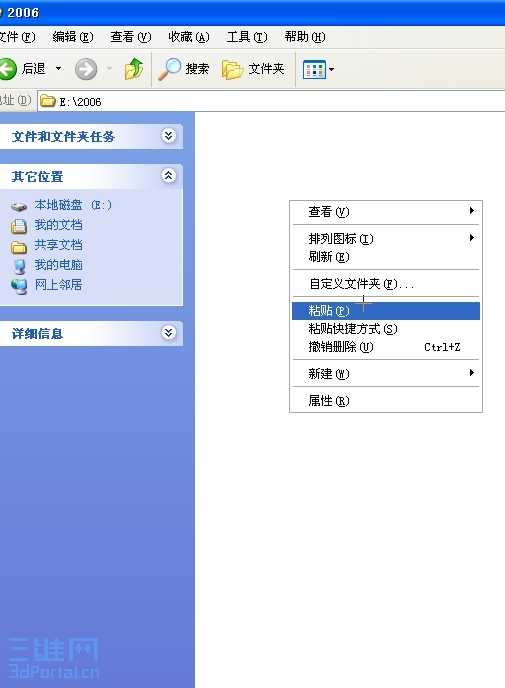Viewport: 505px width, 688px height.
Task: Open the 收藏(A) favorites menu
Action: [x=189, y=37]
